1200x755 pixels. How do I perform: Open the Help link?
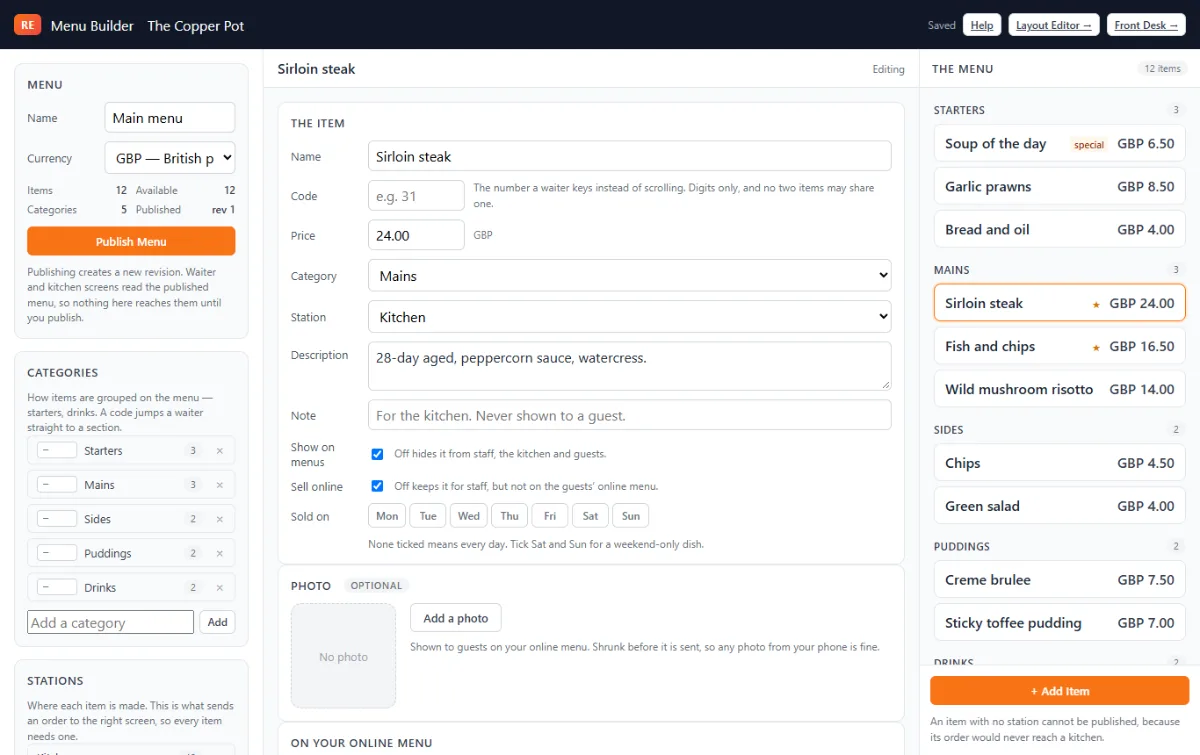tap(982, 25)
